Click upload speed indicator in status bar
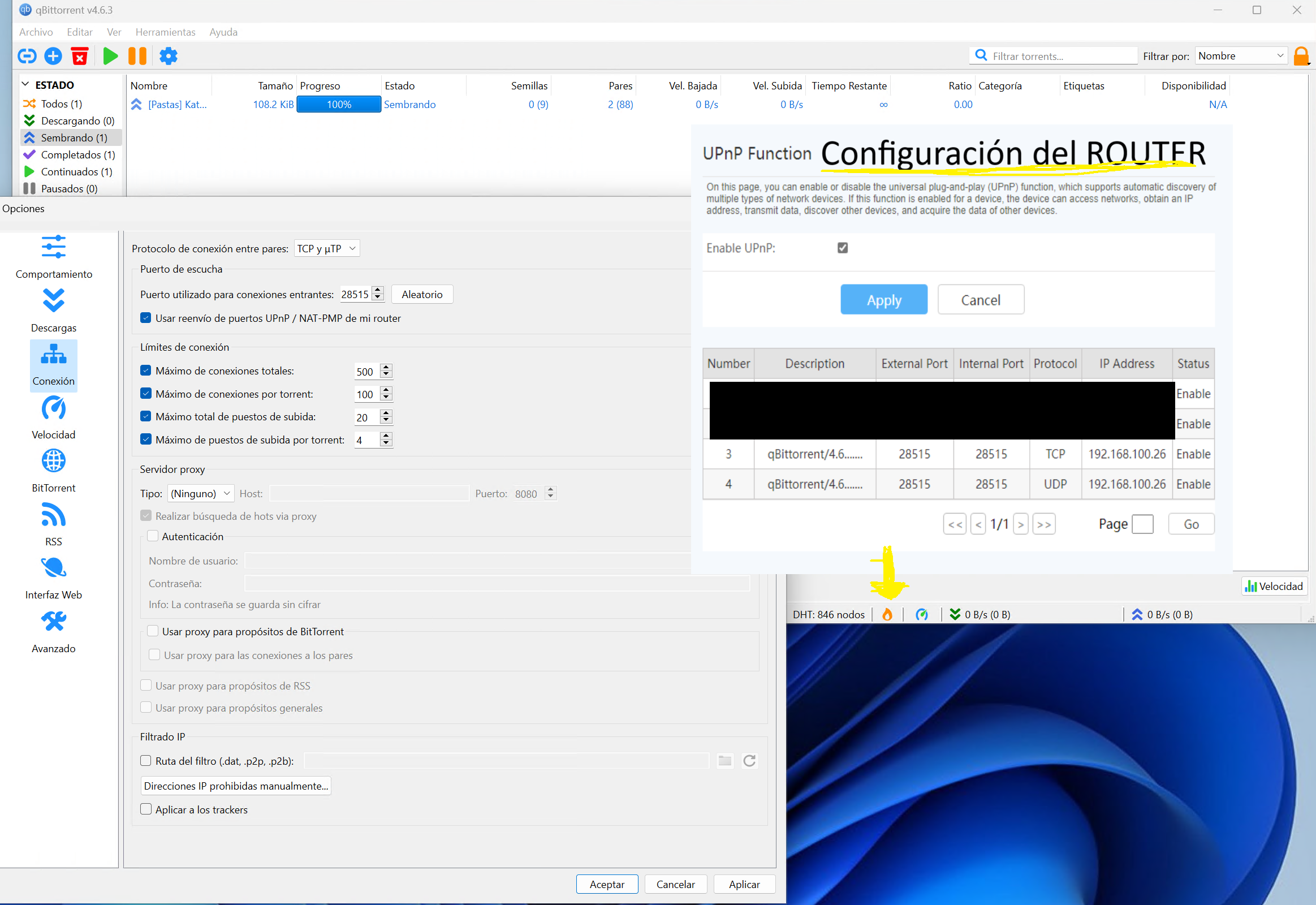 1162,614
